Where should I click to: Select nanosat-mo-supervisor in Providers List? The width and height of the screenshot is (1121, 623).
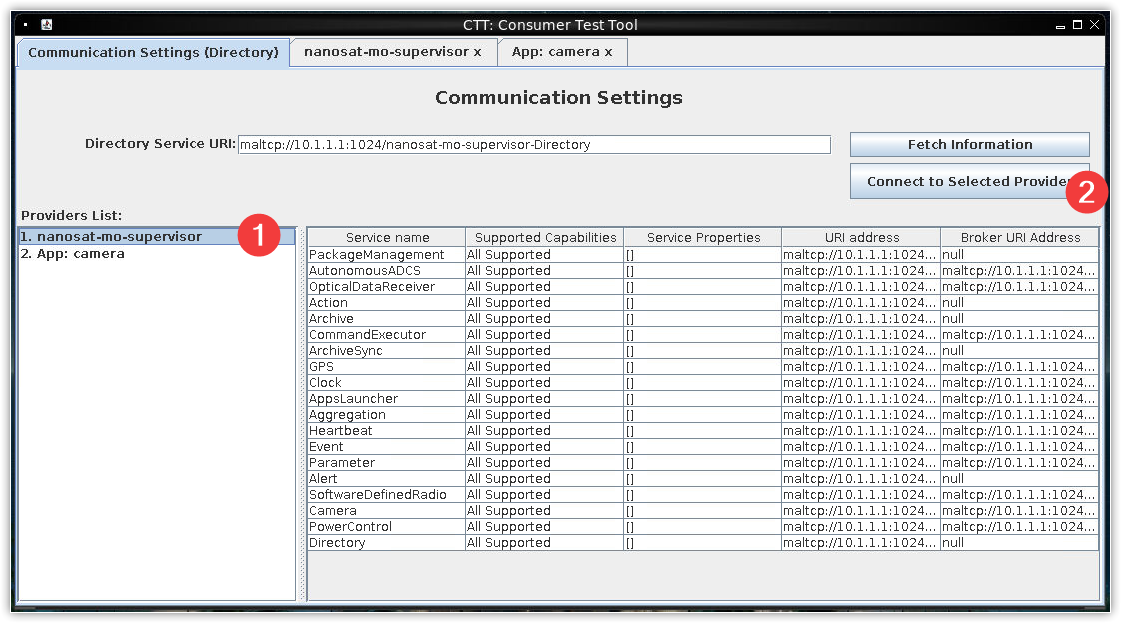[111, 237]
